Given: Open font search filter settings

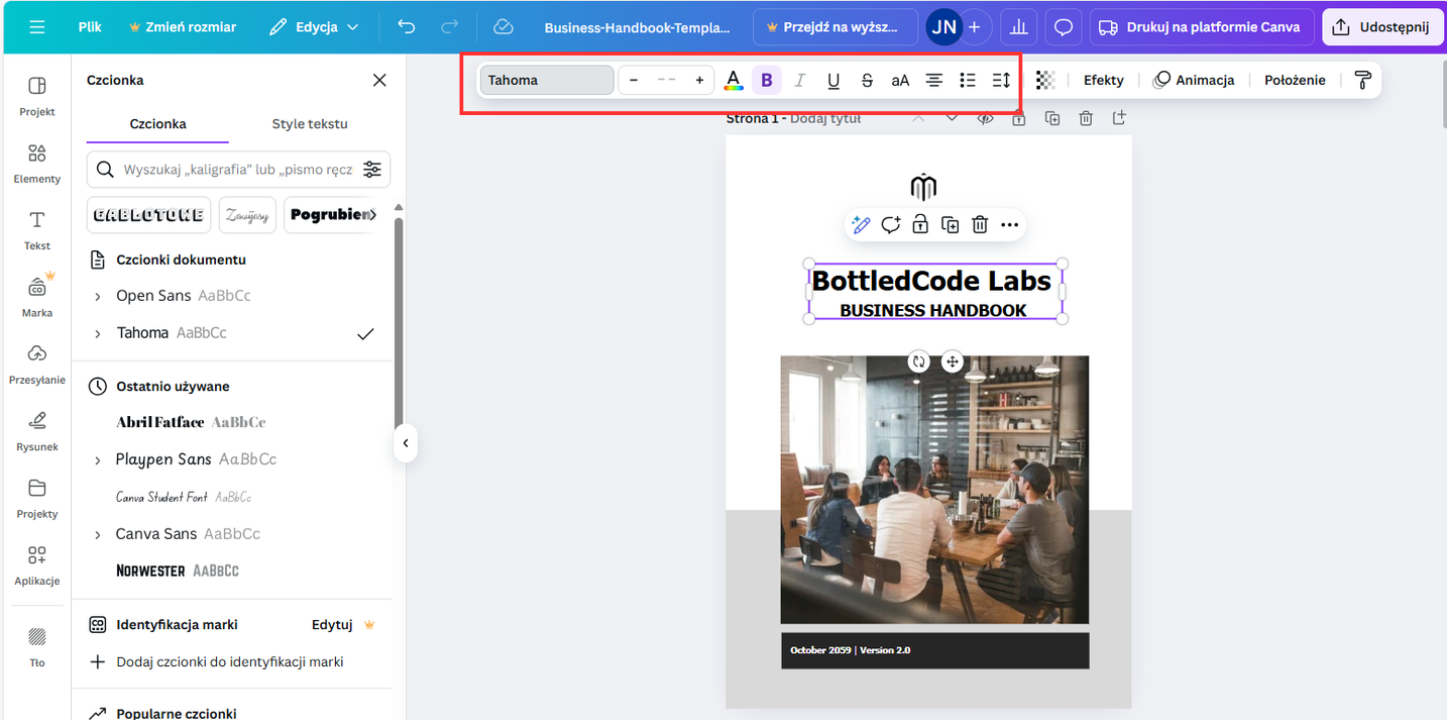Looking at the screenshot, I should pos(372,169).
